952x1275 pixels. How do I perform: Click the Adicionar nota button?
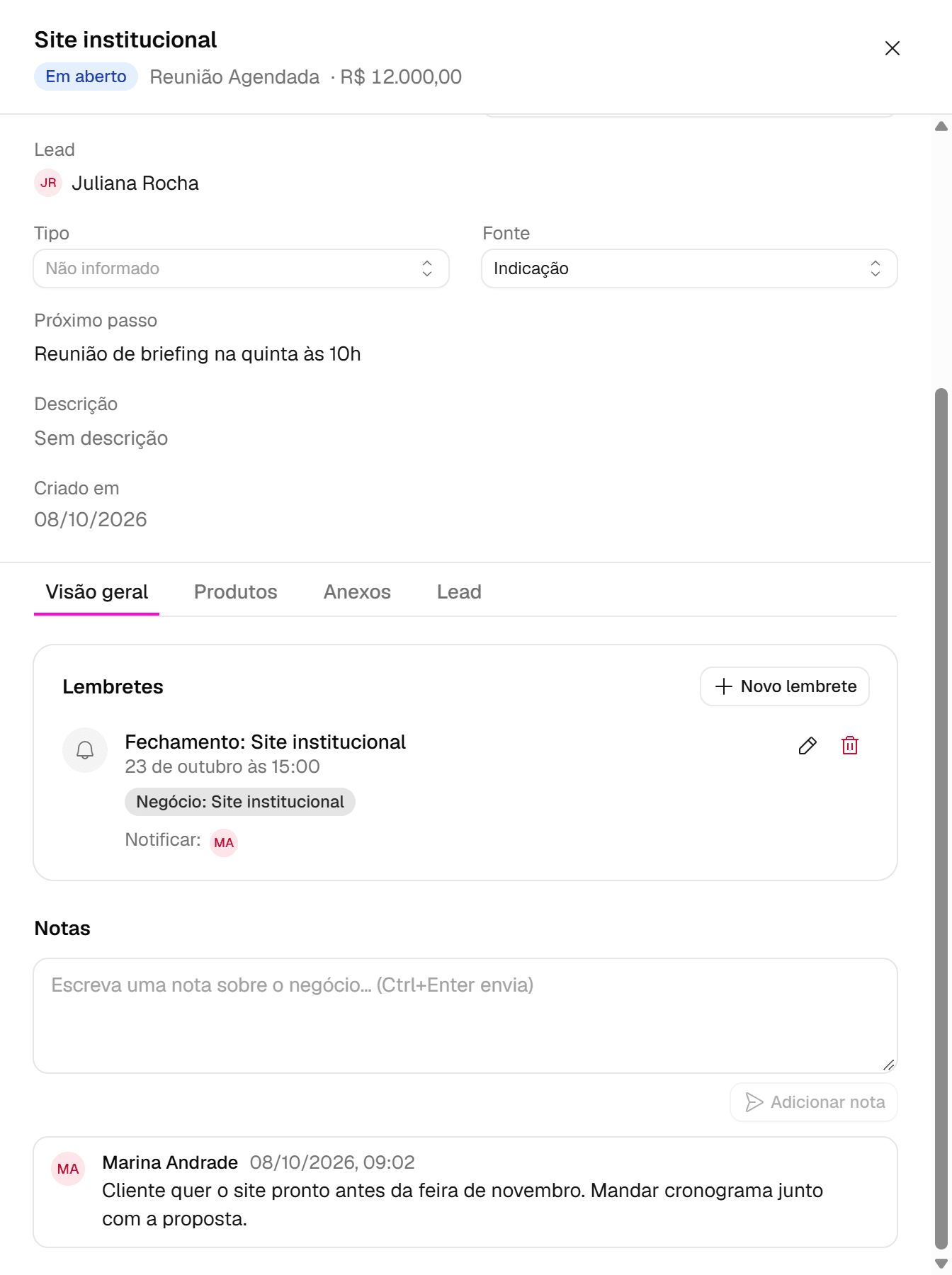814,1102
